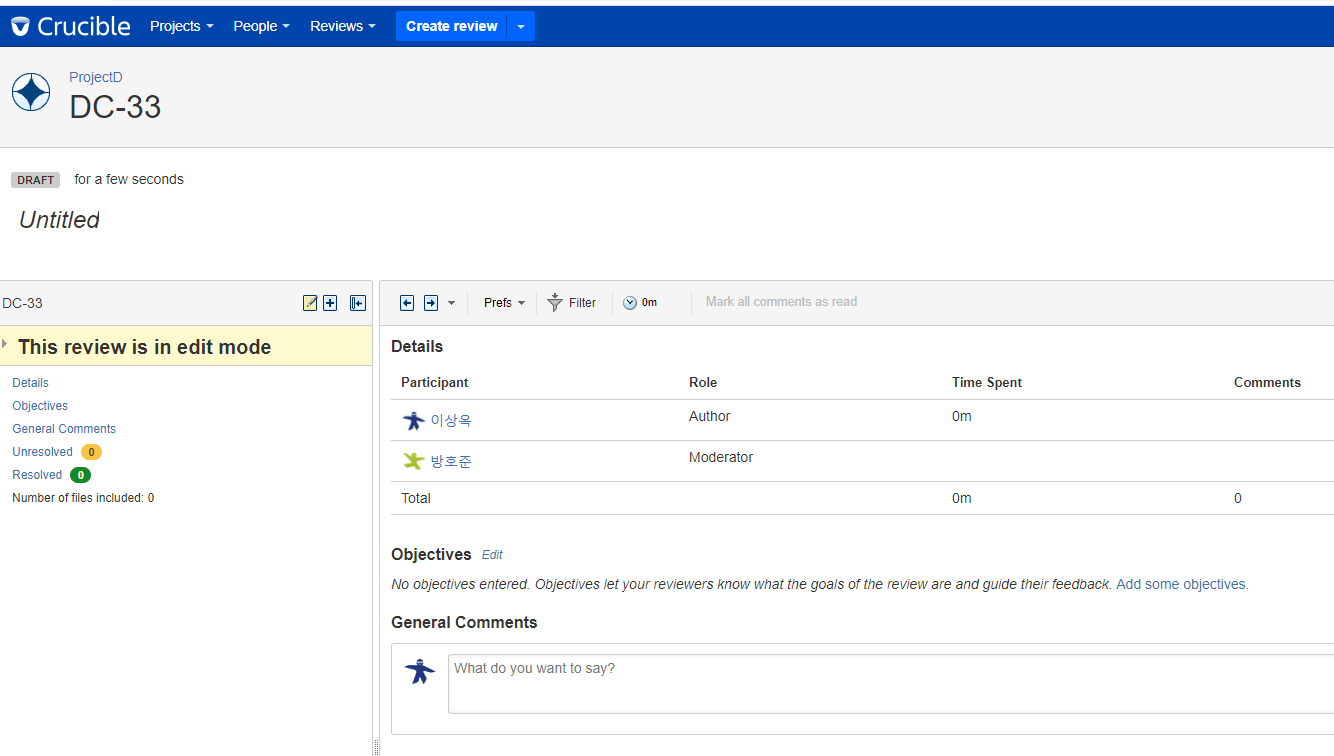Open the People menu

pyautogui.click(x=262, y=26)
